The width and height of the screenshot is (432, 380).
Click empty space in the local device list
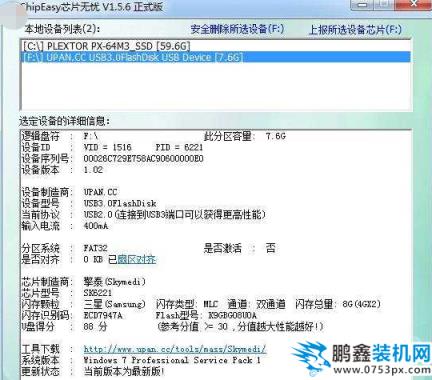tap(215, 87)
